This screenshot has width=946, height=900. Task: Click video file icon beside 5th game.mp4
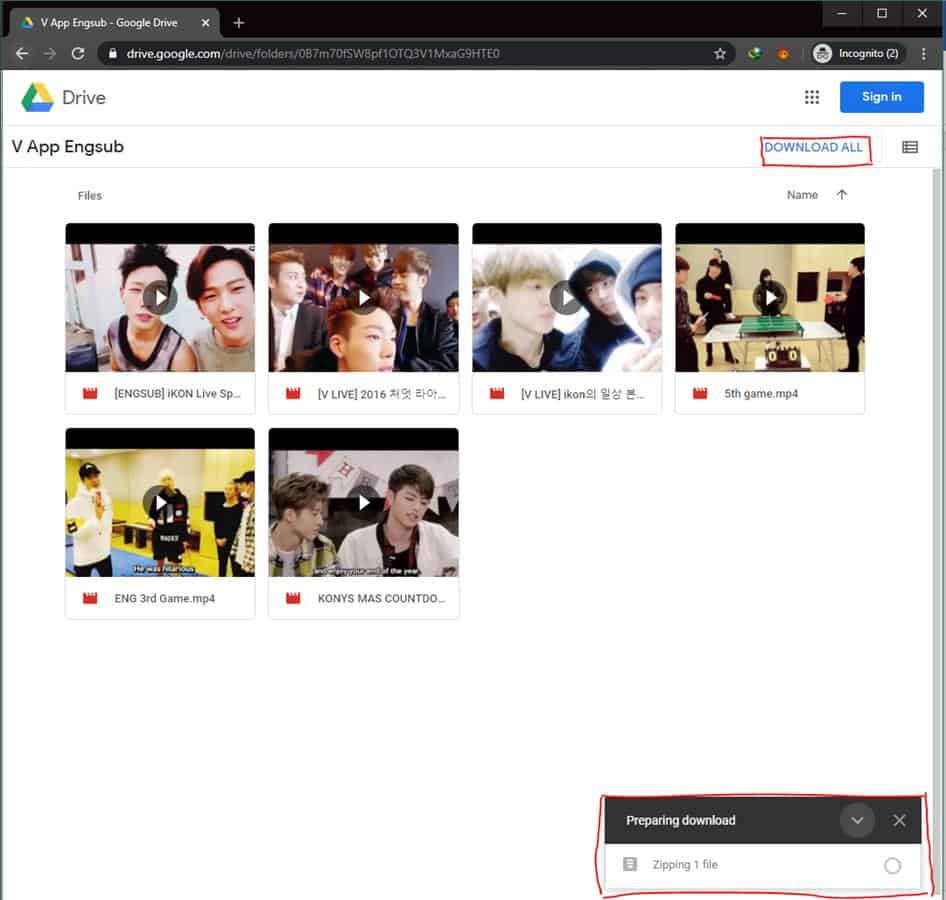coord(700,394)
